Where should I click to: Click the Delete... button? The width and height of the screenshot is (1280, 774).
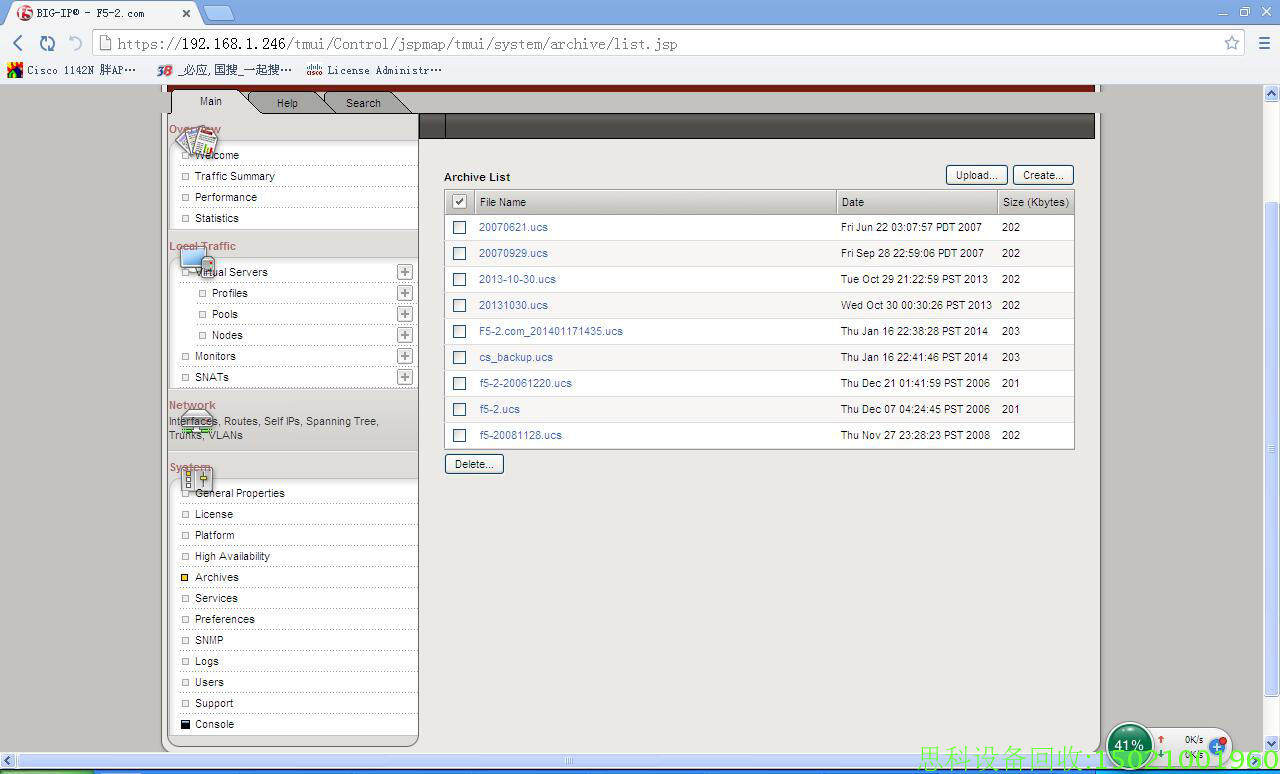[474, 464]
